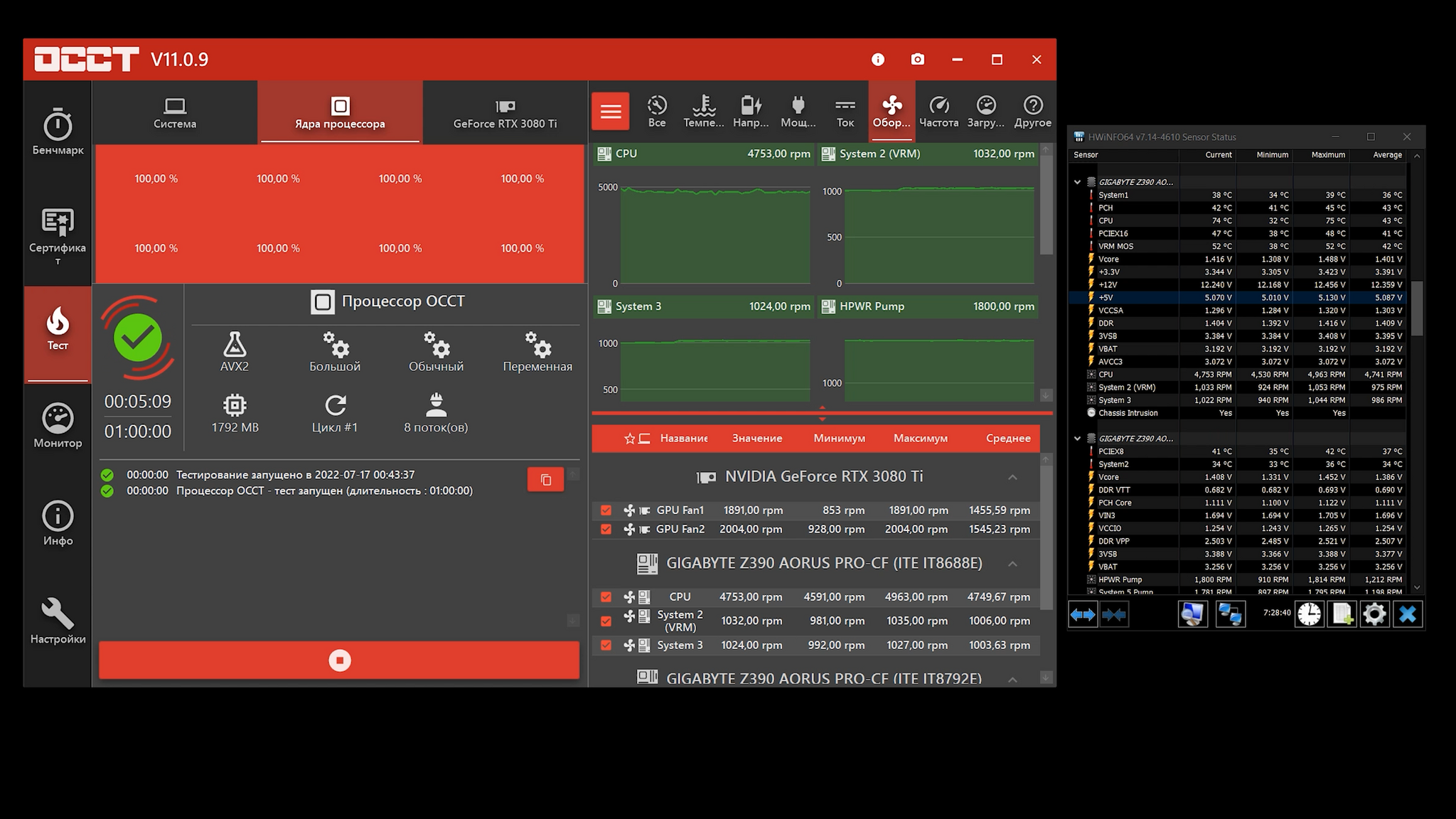Filter sensors by Частота
The height and width of the screenshot is (819, 1456).
pos(938,112)
